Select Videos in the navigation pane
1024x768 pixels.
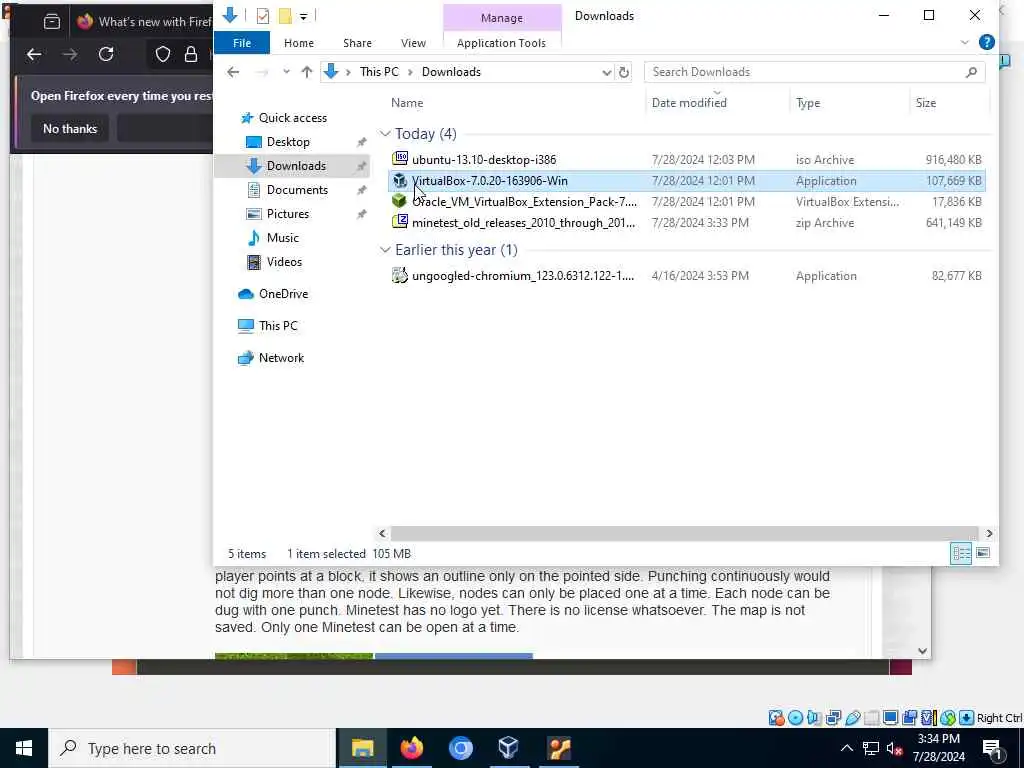coord(284,261)
